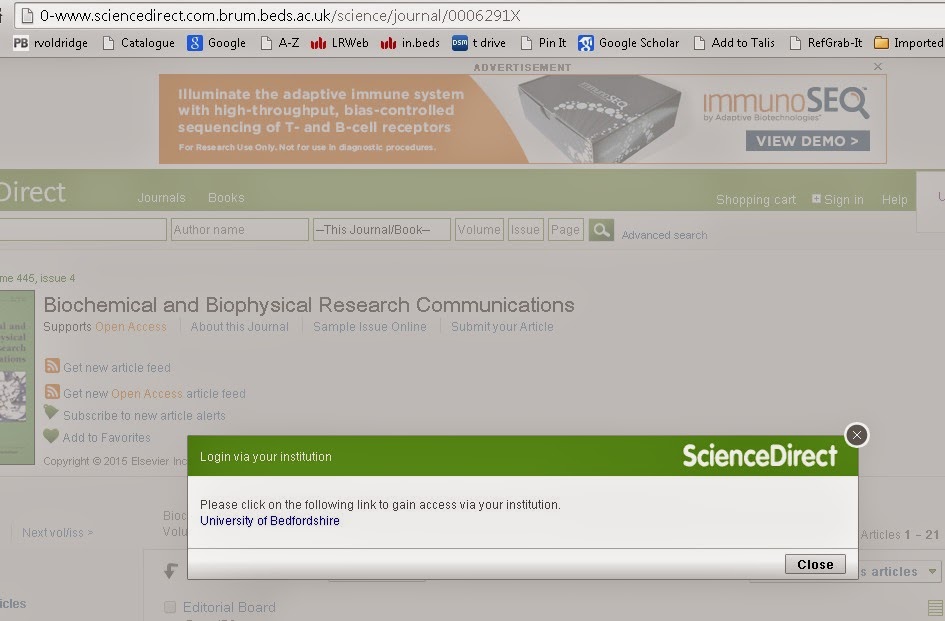This screenshot has height=621, width=945.
Task: Open the Shopping cart
Action: tap(755, 199)
